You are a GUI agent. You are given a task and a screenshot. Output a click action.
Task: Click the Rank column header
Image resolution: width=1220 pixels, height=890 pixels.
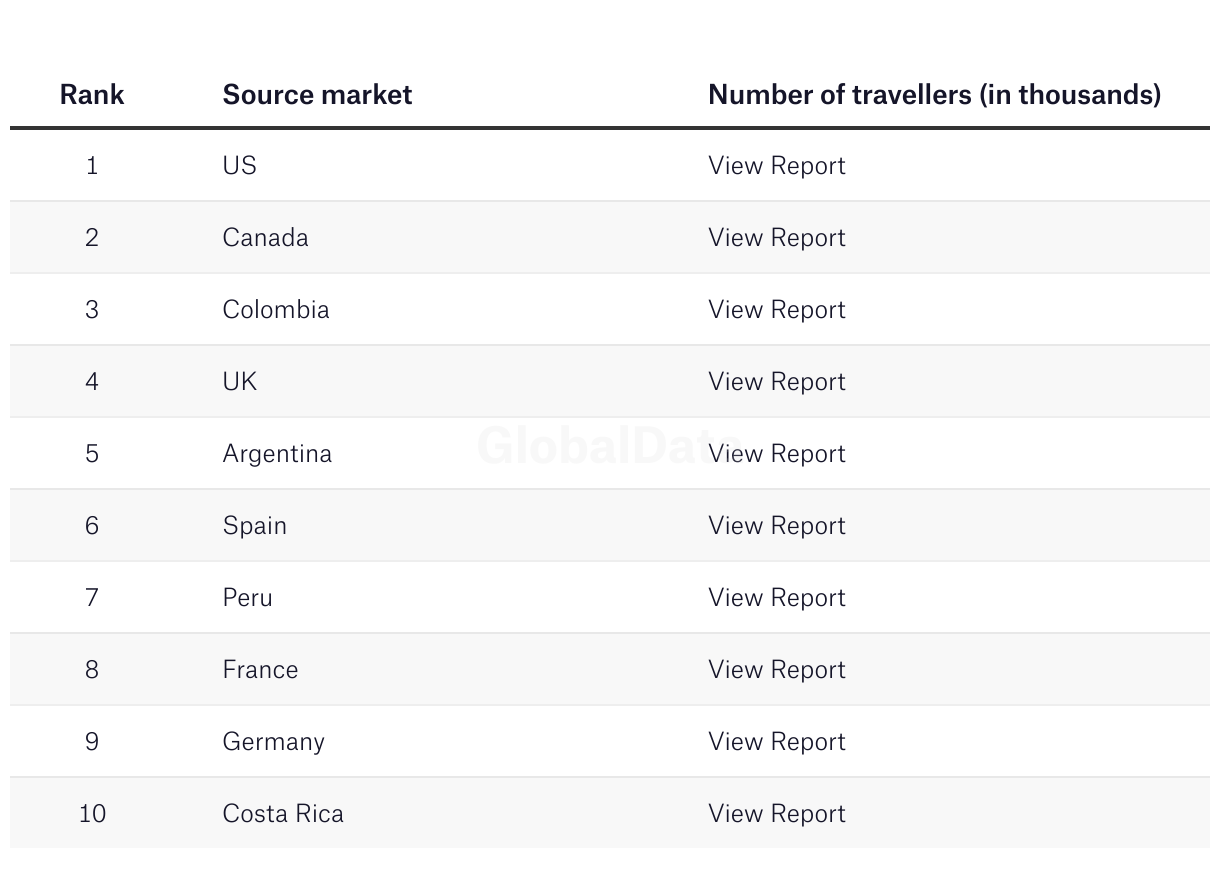[x=92, y=94]
